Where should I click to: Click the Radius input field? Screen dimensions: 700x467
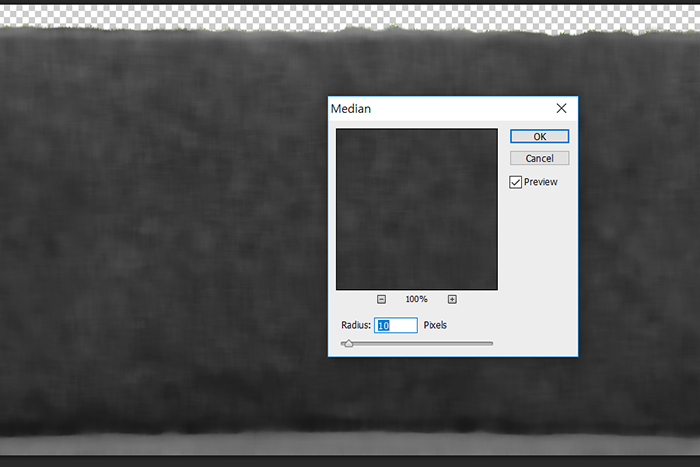coord(396,325)
